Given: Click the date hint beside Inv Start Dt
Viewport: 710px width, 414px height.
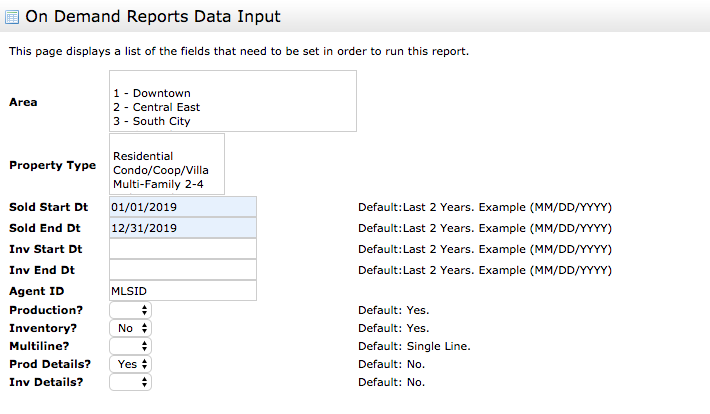Looking at the screenshot, I should point(485,249).
